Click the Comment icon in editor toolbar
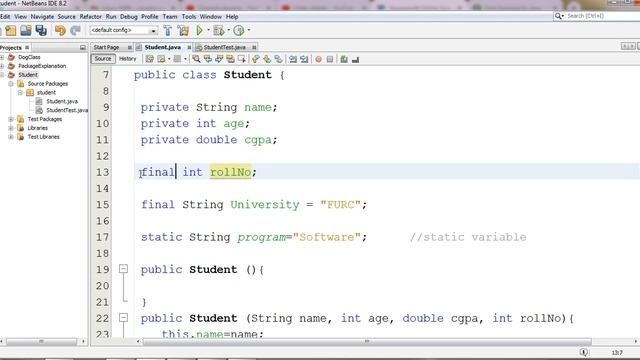Viewport: 640px width, 360px height. [x=344, y=59]
